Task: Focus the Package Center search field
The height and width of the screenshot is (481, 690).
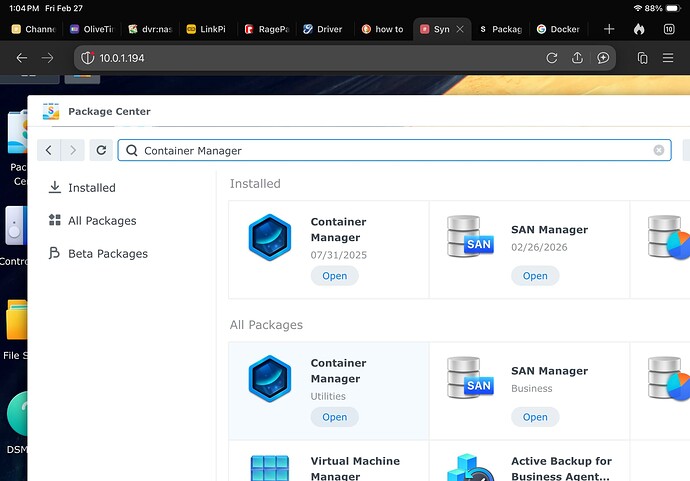Action: [390, 150]
